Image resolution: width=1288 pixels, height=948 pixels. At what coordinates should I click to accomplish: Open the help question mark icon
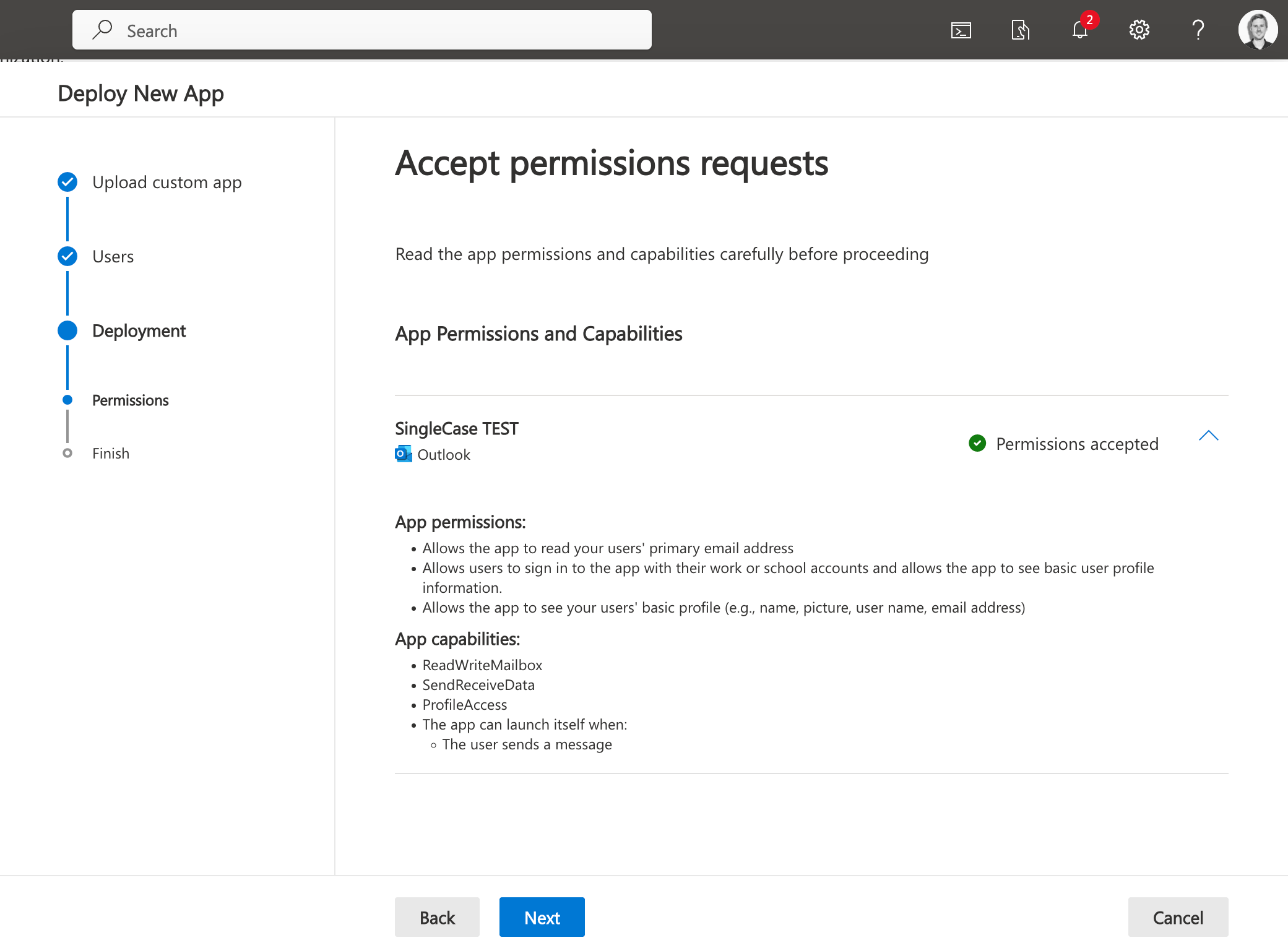tap(1198, 30)
